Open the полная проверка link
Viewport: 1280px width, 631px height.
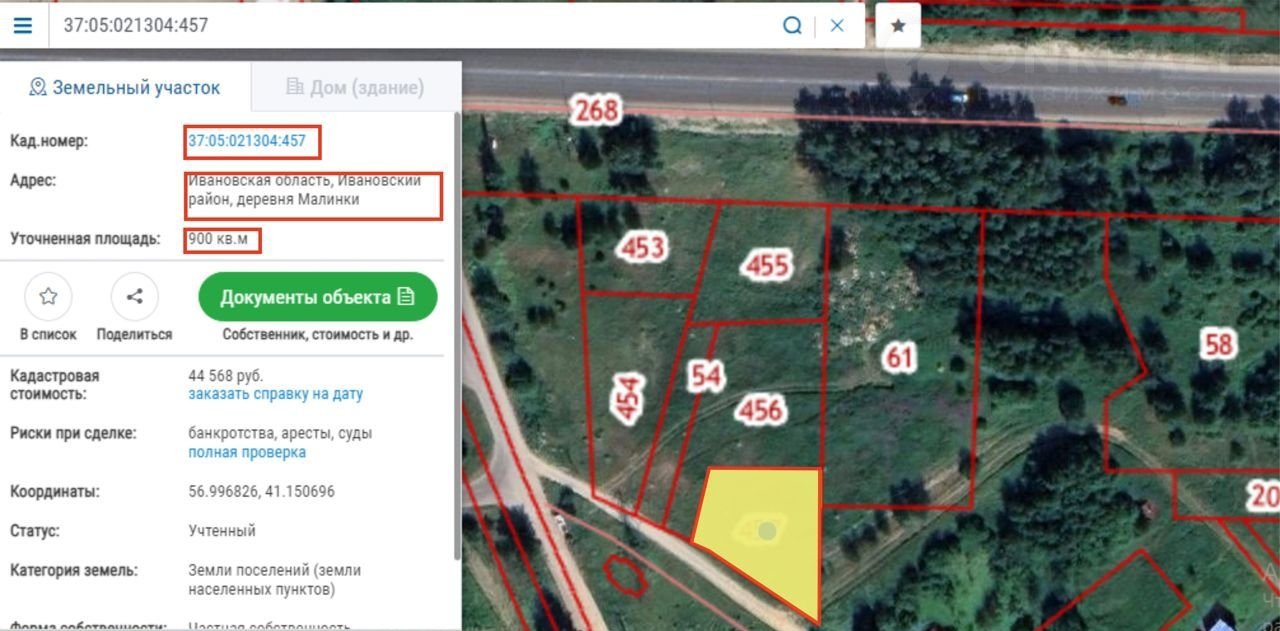pos(247,452)
